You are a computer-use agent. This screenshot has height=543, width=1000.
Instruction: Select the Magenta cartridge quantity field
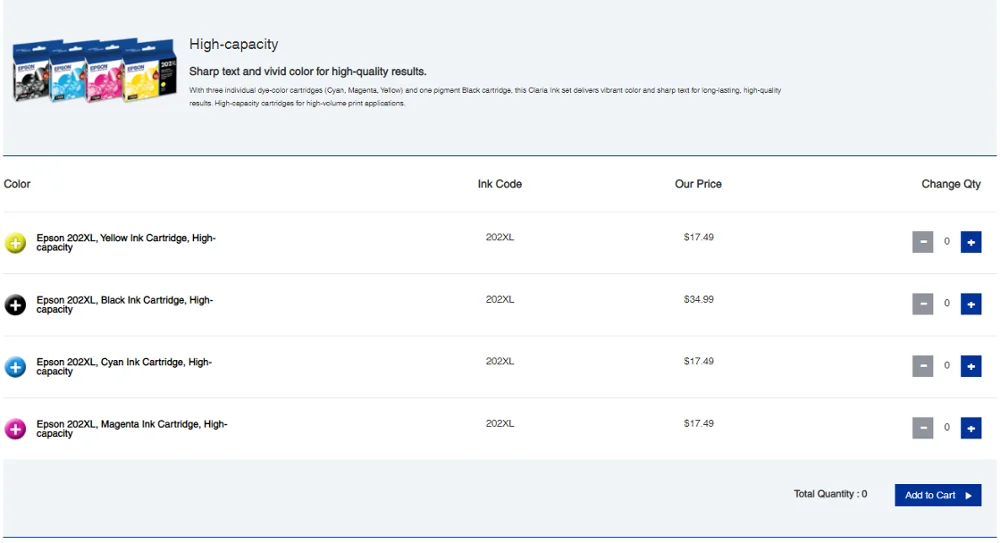click(947, 428)
